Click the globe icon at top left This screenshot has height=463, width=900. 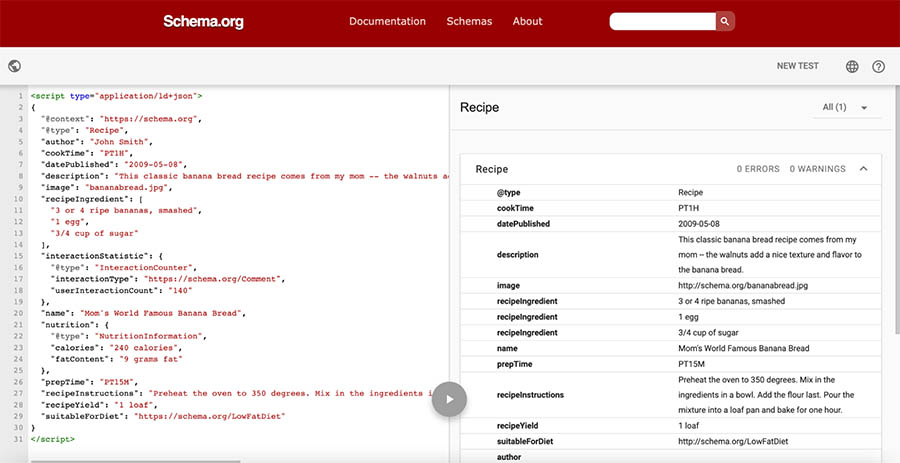pyautogui.click(x=14, y=67)
